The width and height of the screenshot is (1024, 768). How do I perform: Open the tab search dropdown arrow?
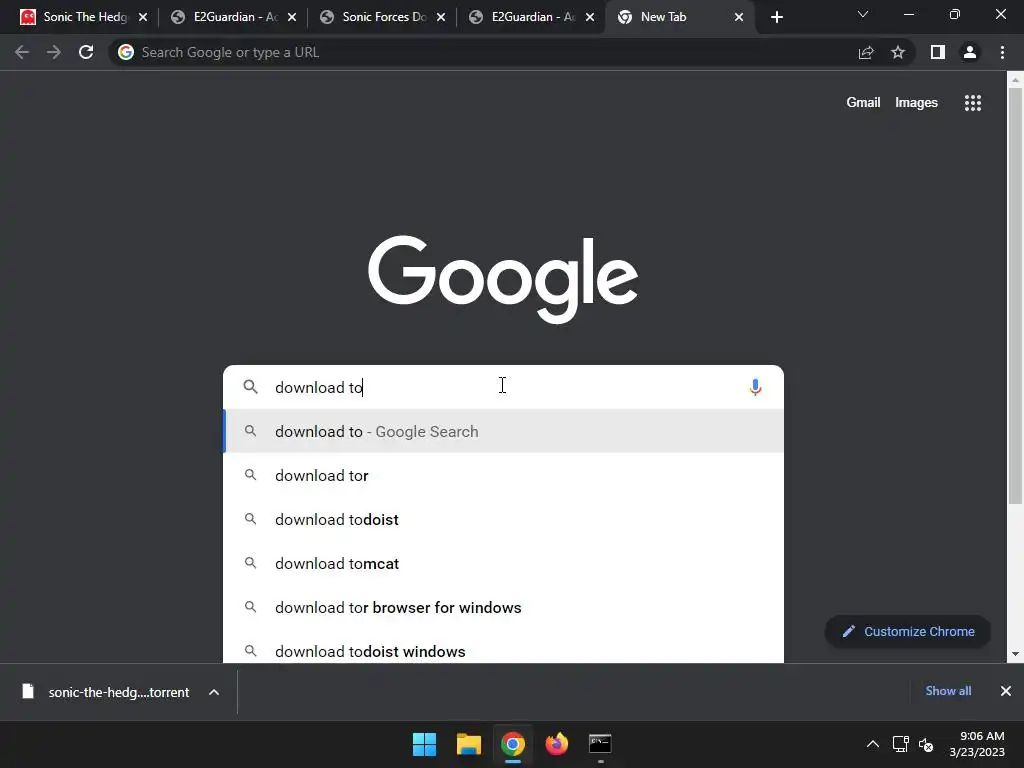863,14
